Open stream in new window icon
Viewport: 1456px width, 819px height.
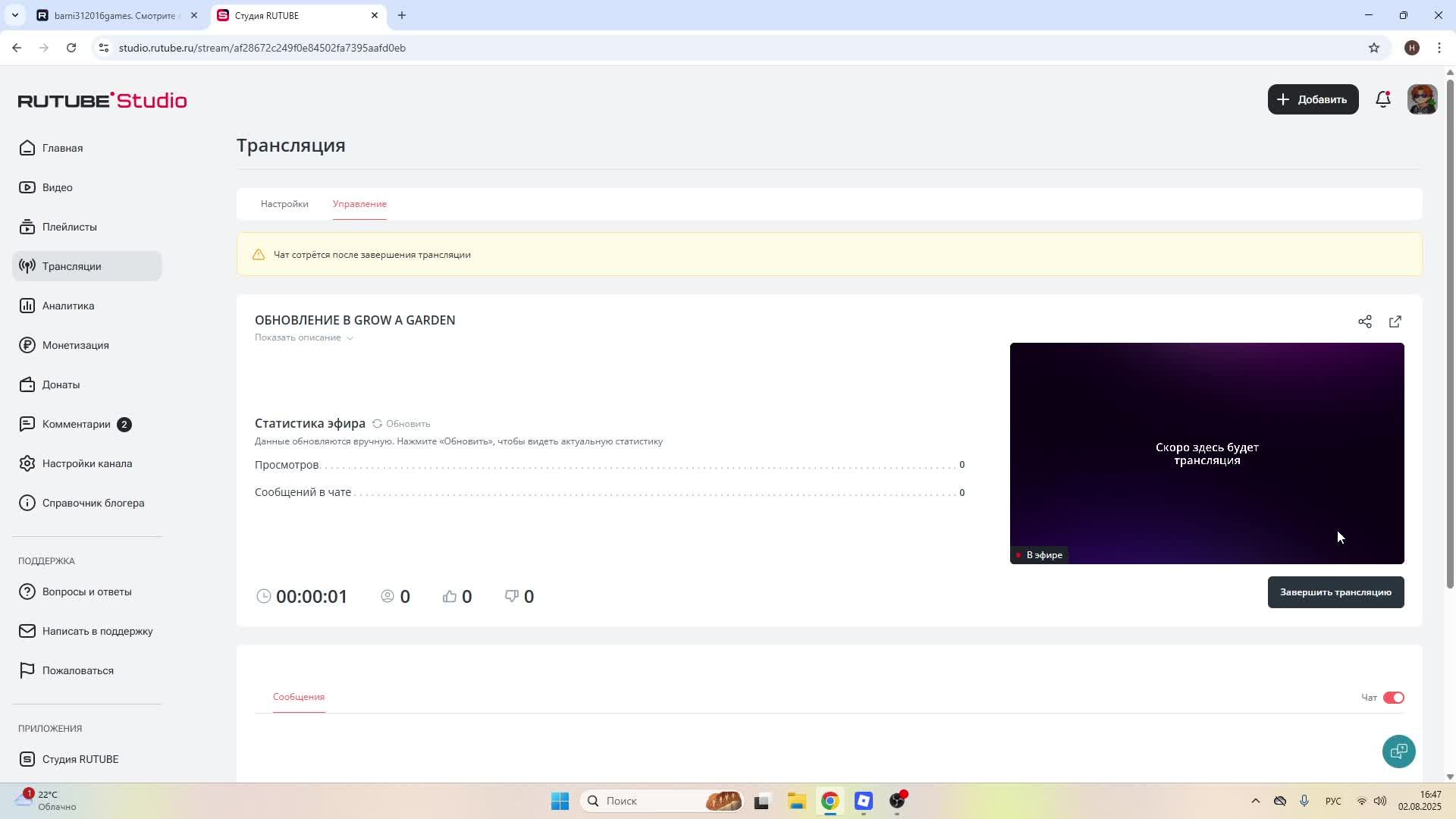point(1395,322)
